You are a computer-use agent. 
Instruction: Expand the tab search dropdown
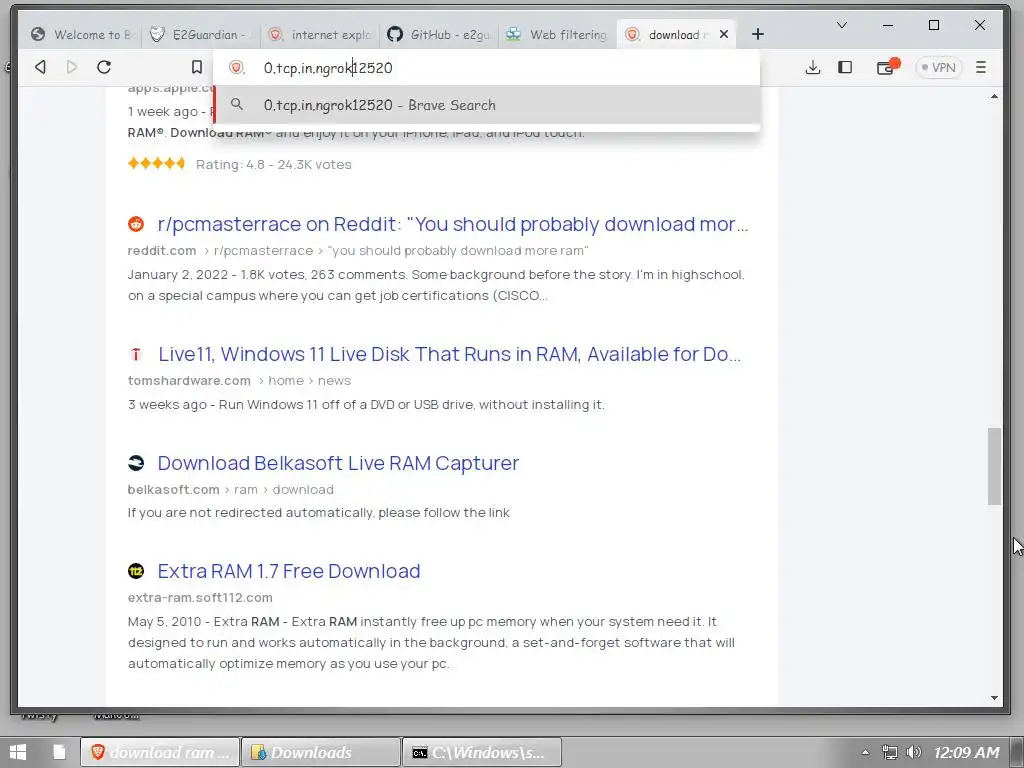pyautogui.click(x=842, y=25)
